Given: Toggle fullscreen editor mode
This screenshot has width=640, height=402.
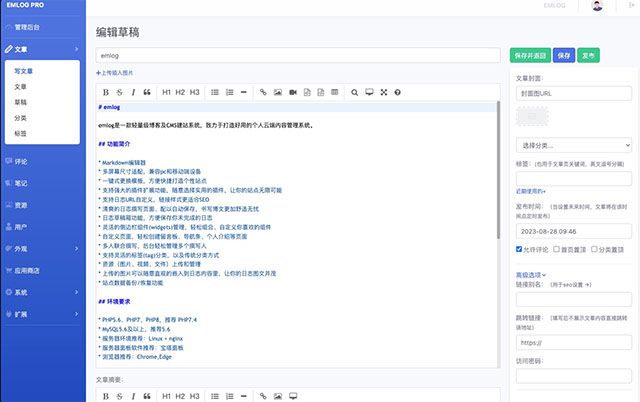Looking at the screenshot, I should [384, 93].
